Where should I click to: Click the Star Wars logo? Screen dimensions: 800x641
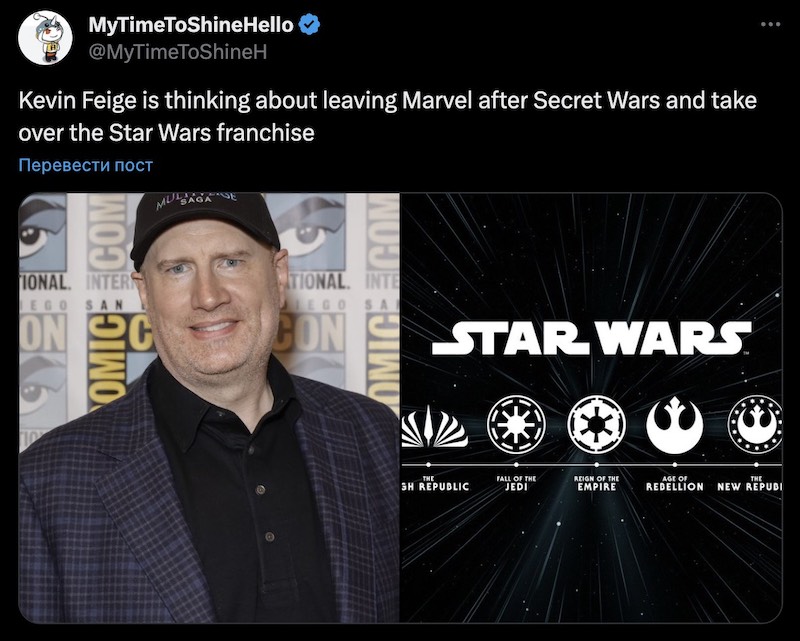[x=591, y=337]
